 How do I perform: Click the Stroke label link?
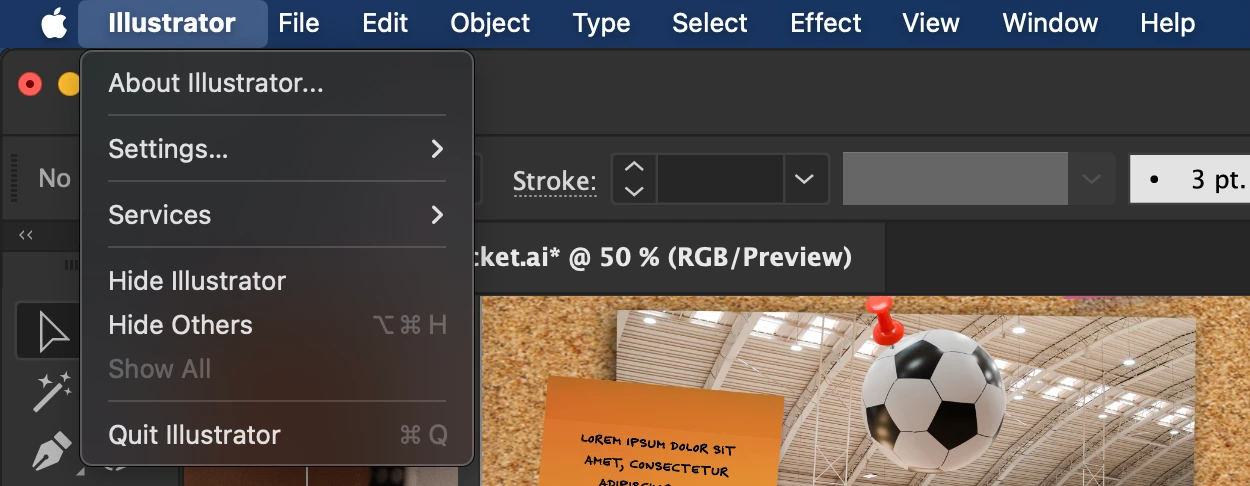(554, 181)
